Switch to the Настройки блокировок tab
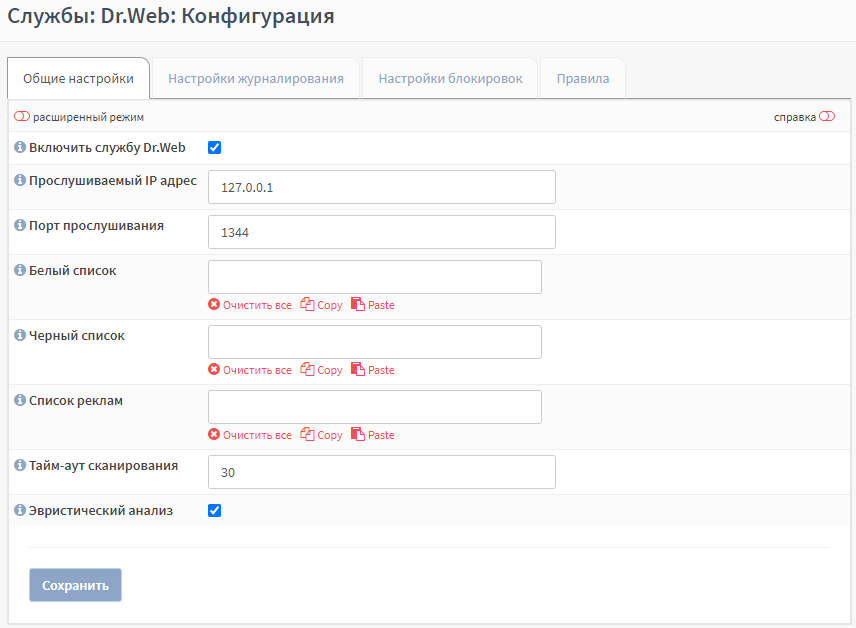This screenshot has width=856, height=628. click(450, 78)
